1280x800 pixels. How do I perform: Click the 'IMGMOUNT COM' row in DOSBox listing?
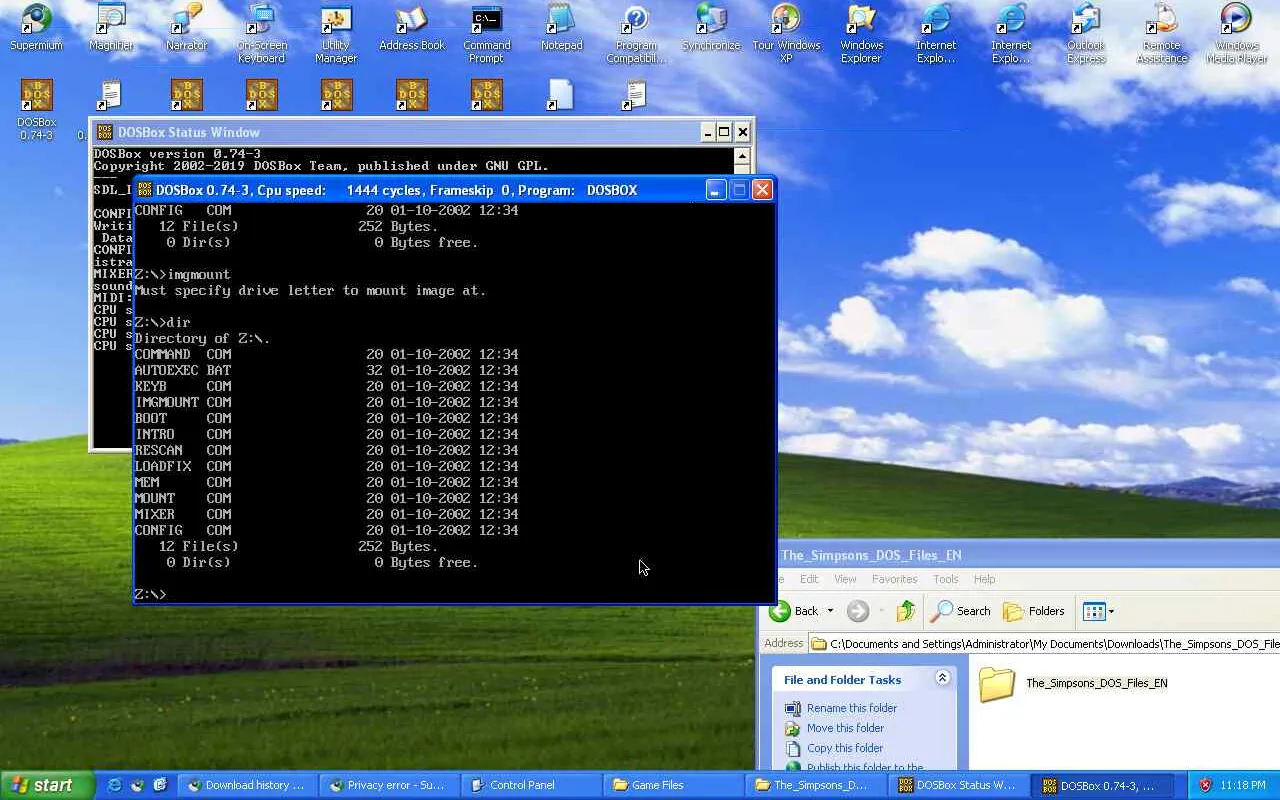click(x=326, y=402)
